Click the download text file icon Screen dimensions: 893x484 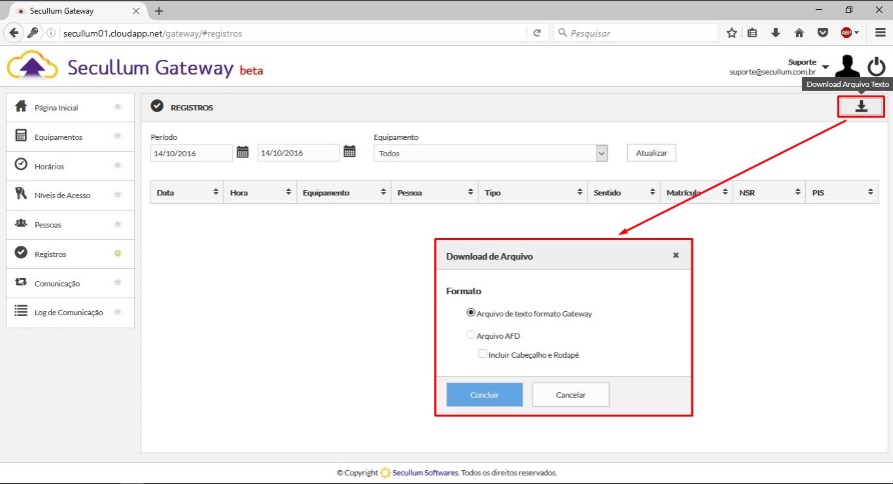[861, 106]
